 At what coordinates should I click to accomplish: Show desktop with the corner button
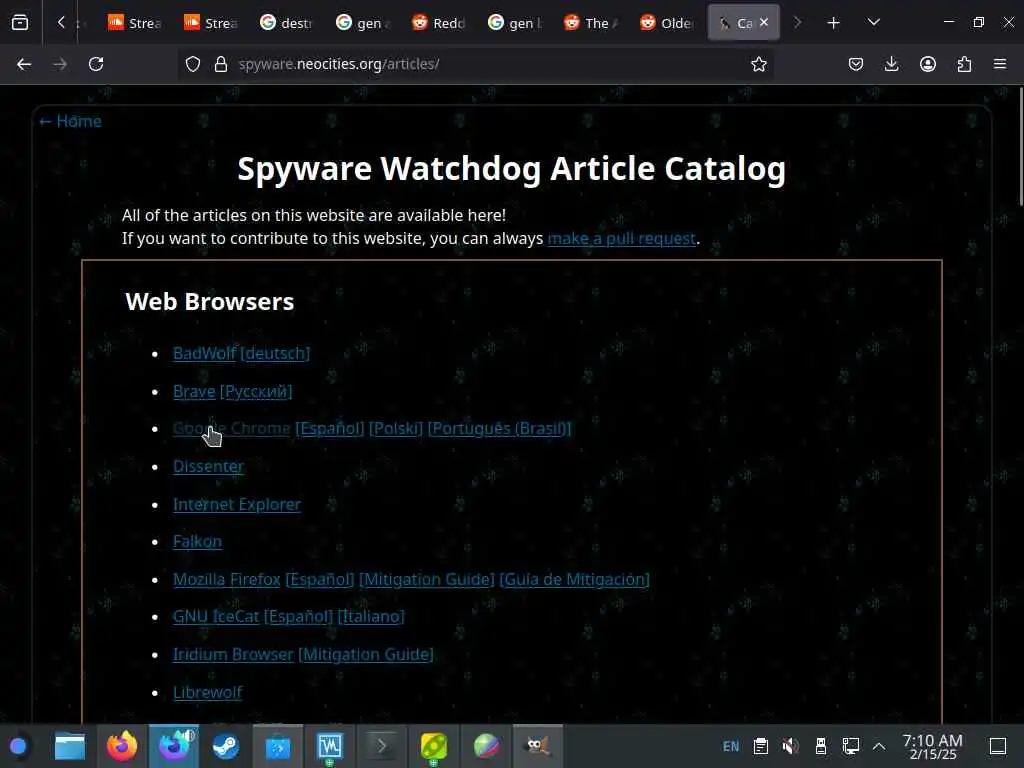(998, 746)
